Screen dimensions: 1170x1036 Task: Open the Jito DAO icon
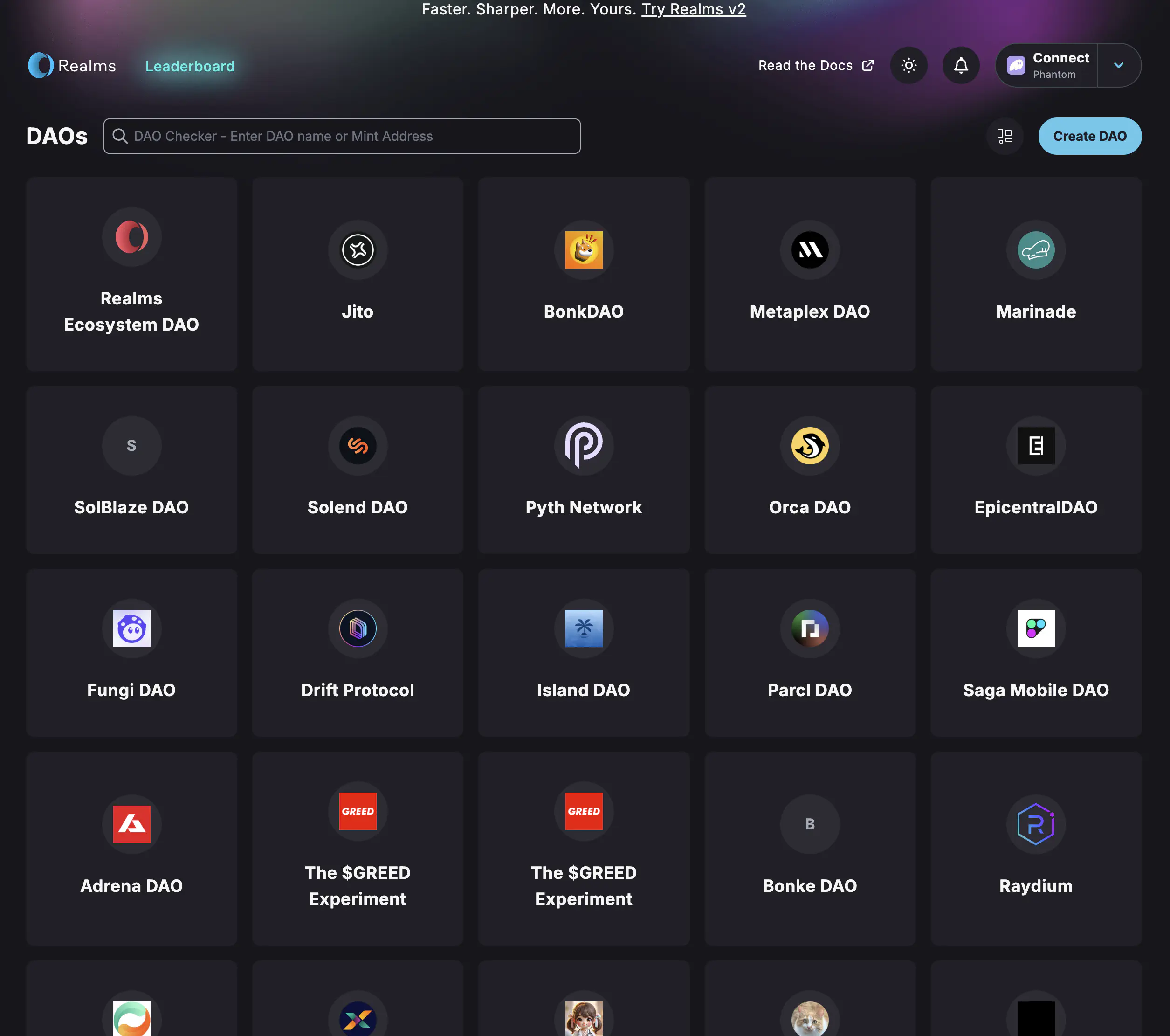point(358,250)
